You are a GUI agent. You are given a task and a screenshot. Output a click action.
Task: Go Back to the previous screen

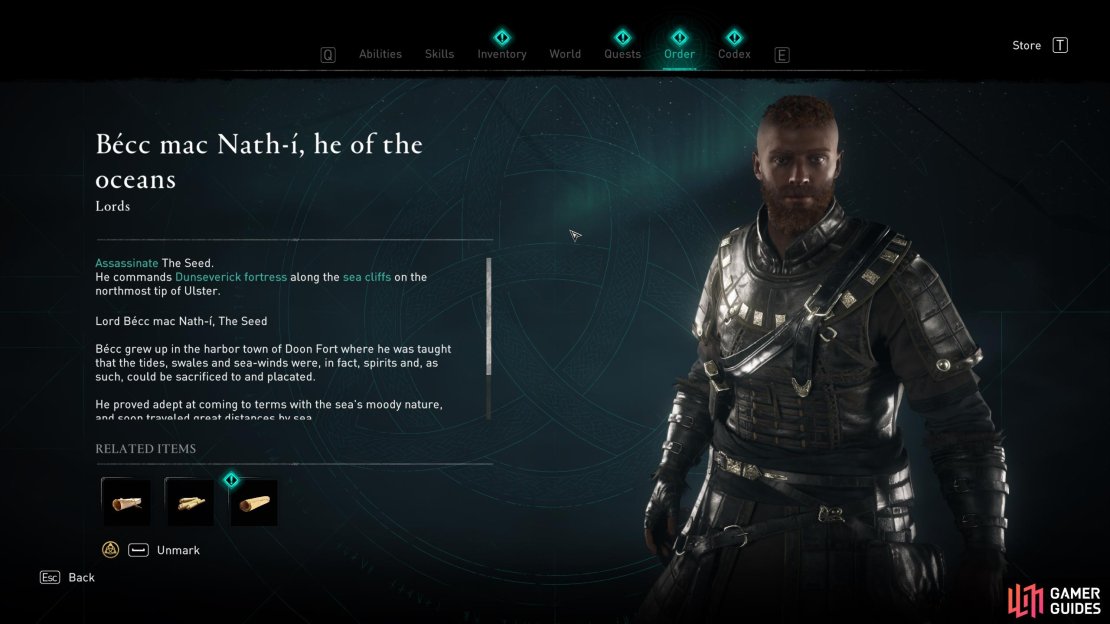(x=81, y=577)
